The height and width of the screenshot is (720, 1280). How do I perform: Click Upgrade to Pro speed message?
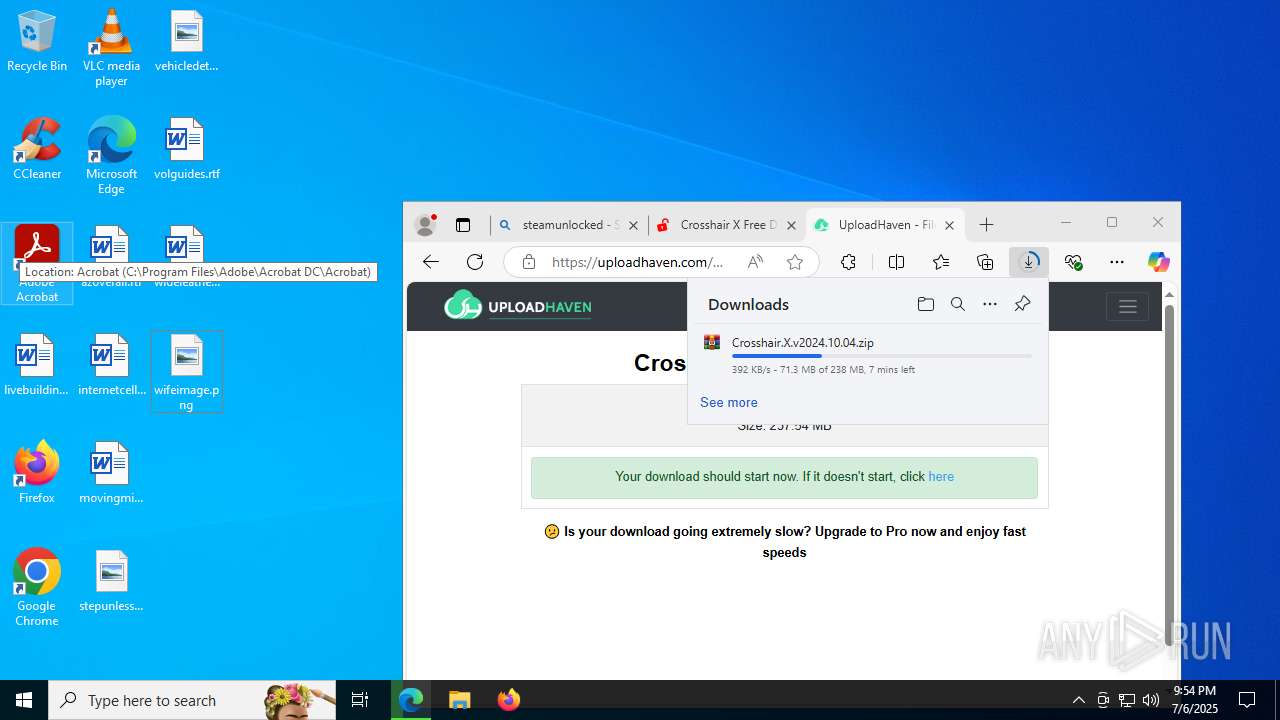[784, 542]
